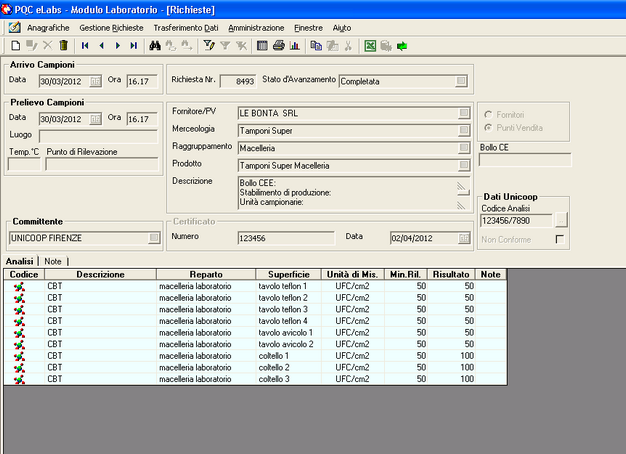Click the Superficie column header
The width and height of the screenshot is (626, 454).
tap(287, 274)
